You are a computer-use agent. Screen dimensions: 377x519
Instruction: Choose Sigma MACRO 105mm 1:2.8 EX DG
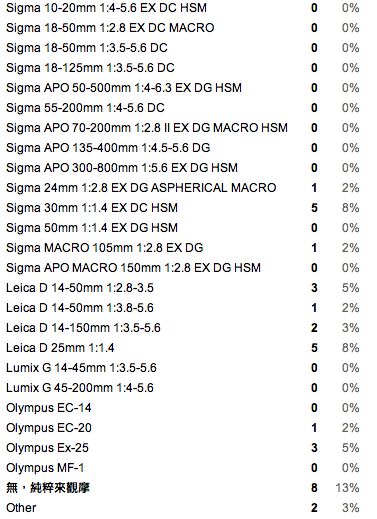click(x=104, y=248)
